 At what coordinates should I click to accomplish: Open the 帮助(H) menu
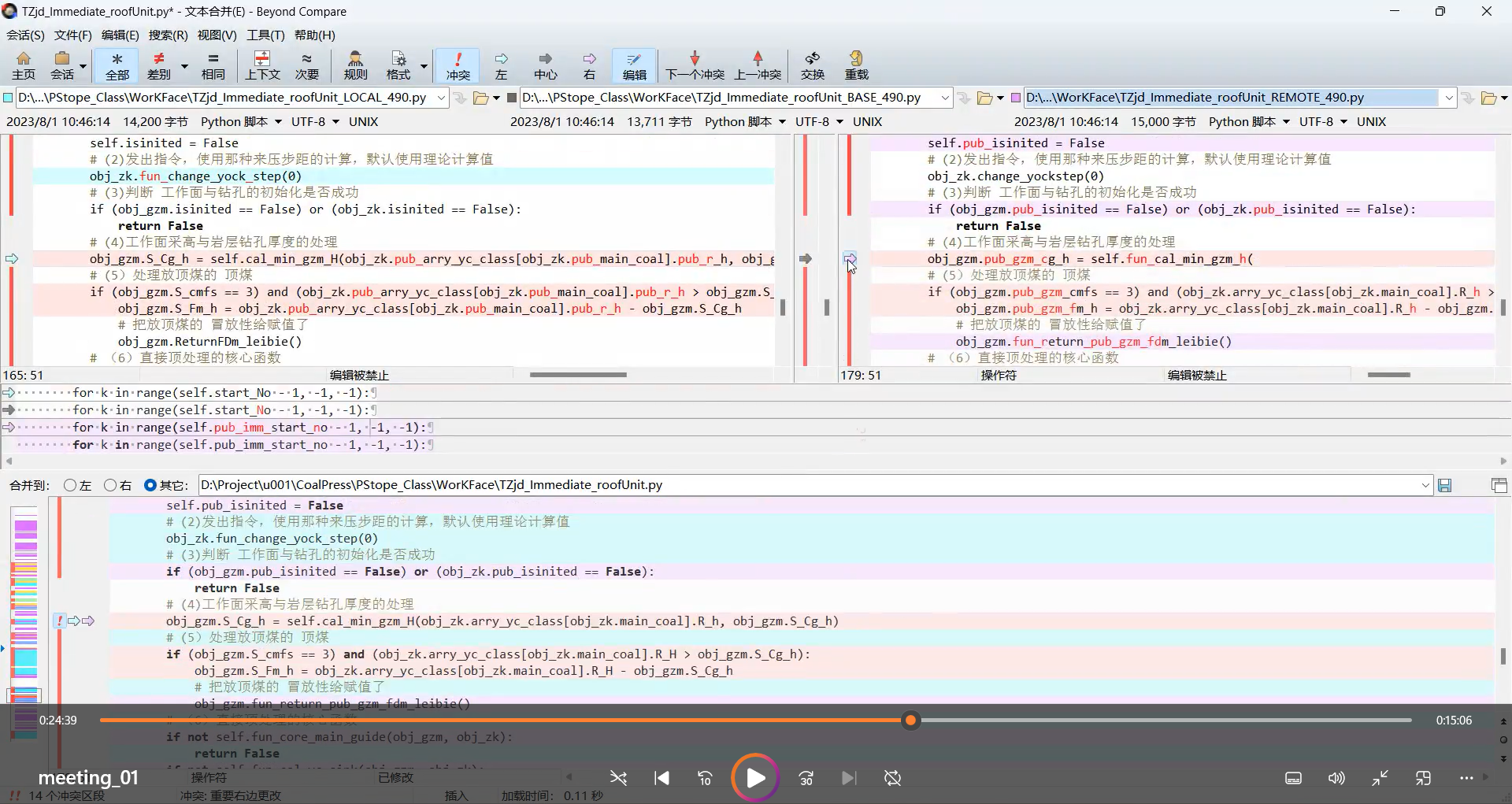click(x=314, y=35)
